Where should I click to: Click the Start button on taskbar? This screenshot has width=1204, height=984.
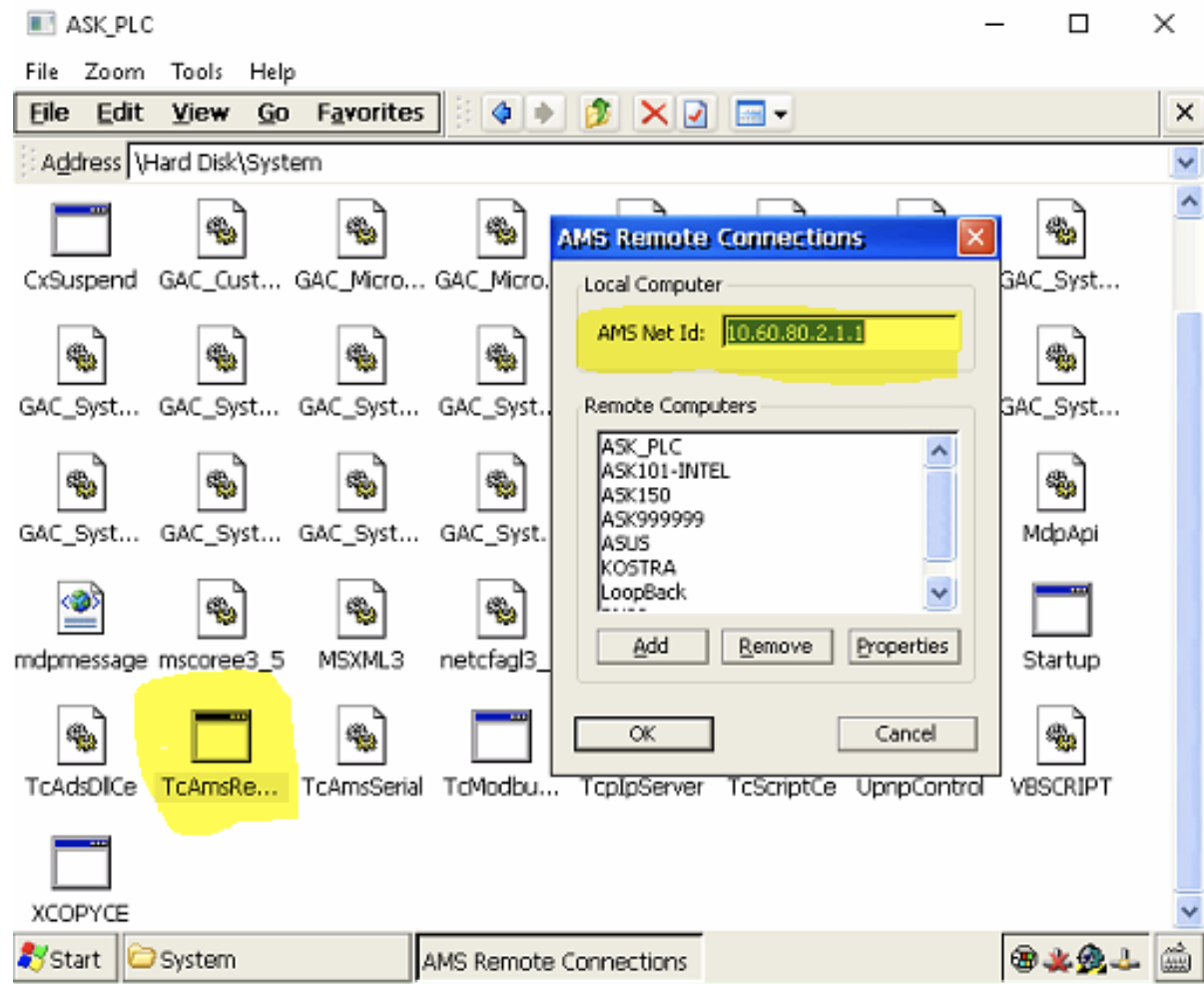tap(62, 959)
